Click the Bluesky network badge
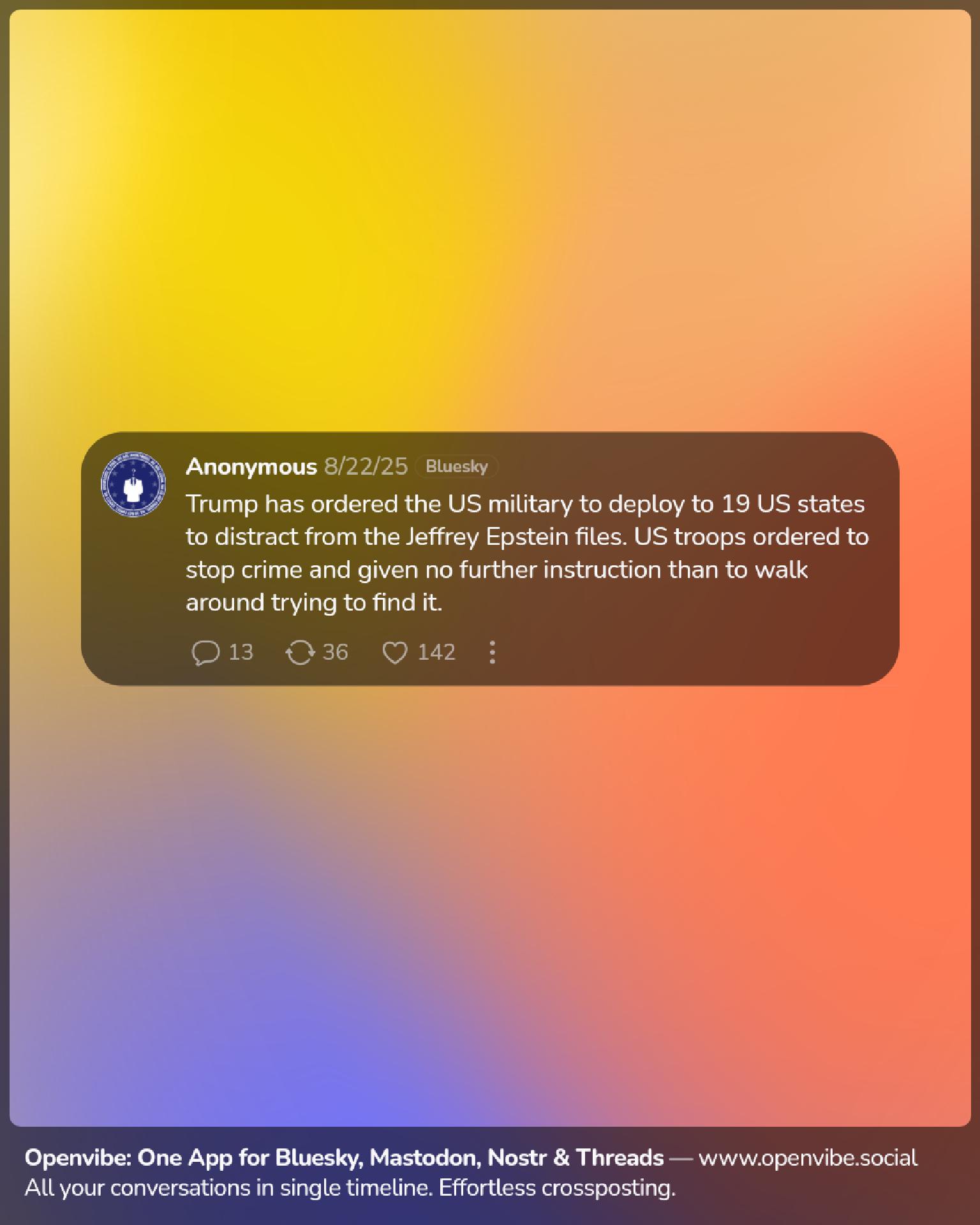This screenshot has height=1225, width=980. [456, 466]
